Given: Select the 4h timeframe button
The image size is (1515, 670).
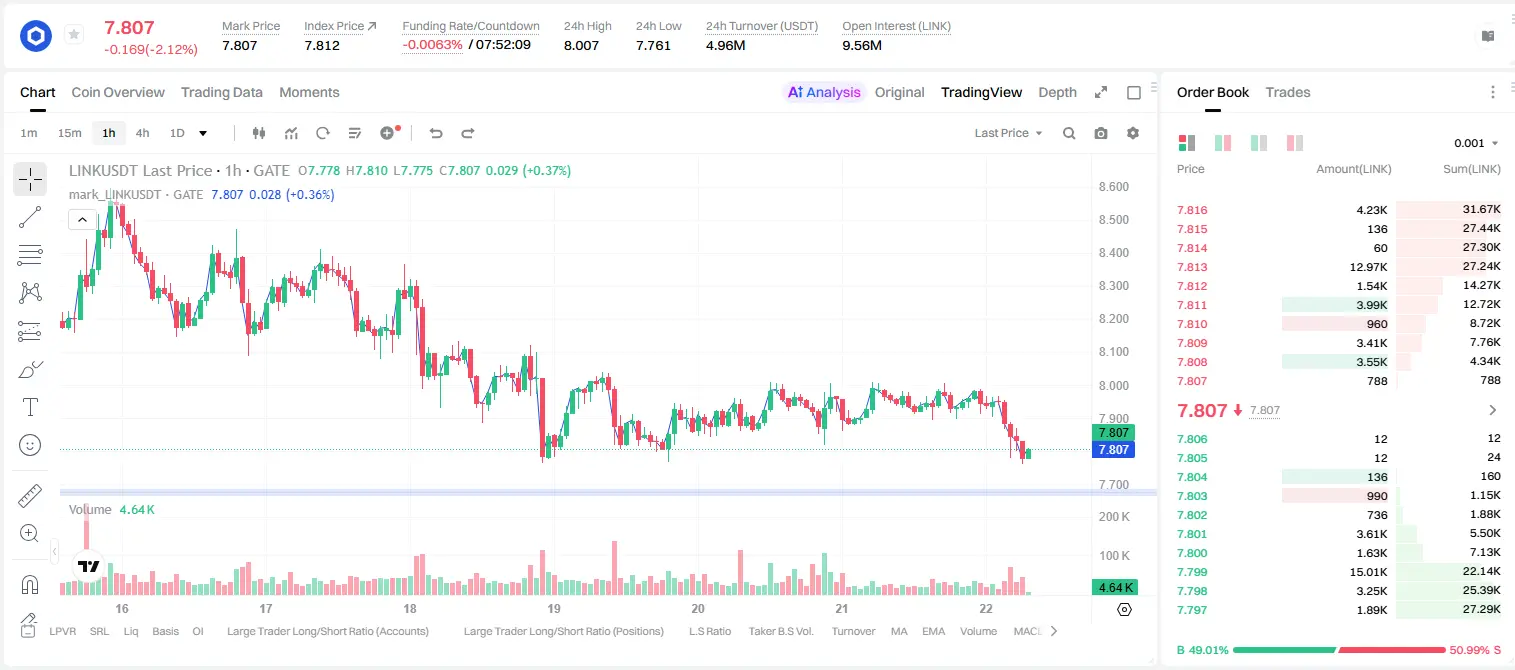Looking at the screenshot, I should click(x=142, y=133).
